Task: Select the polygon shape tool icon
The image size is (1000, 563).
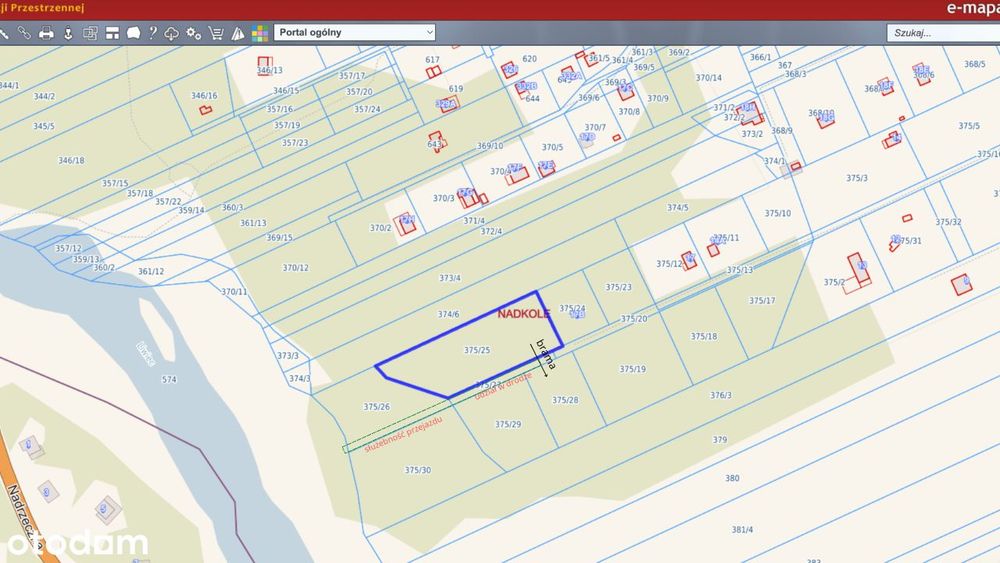Action: click(133, 33)
